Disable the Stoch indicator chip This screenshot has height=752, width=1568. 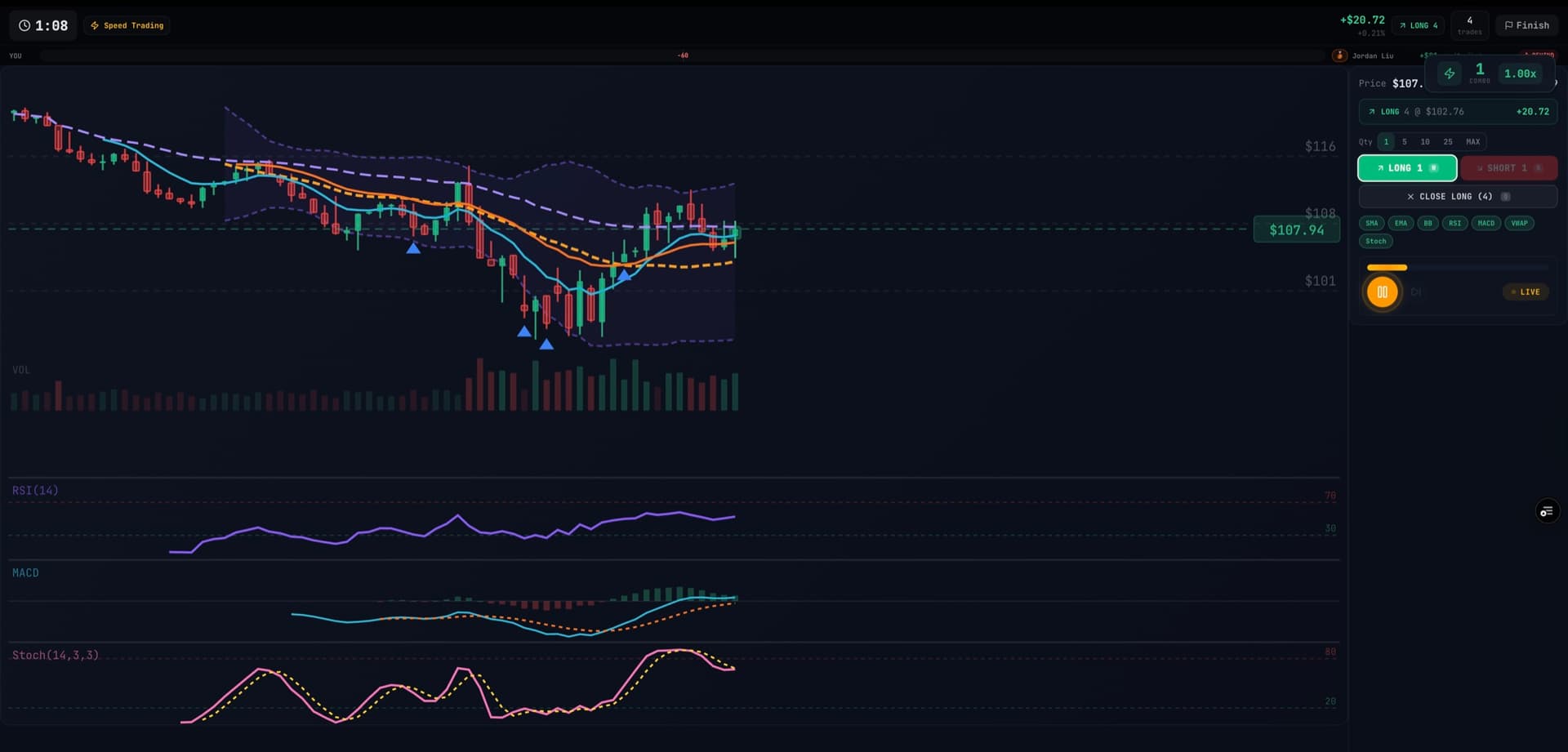click(x=1375, y=241)
